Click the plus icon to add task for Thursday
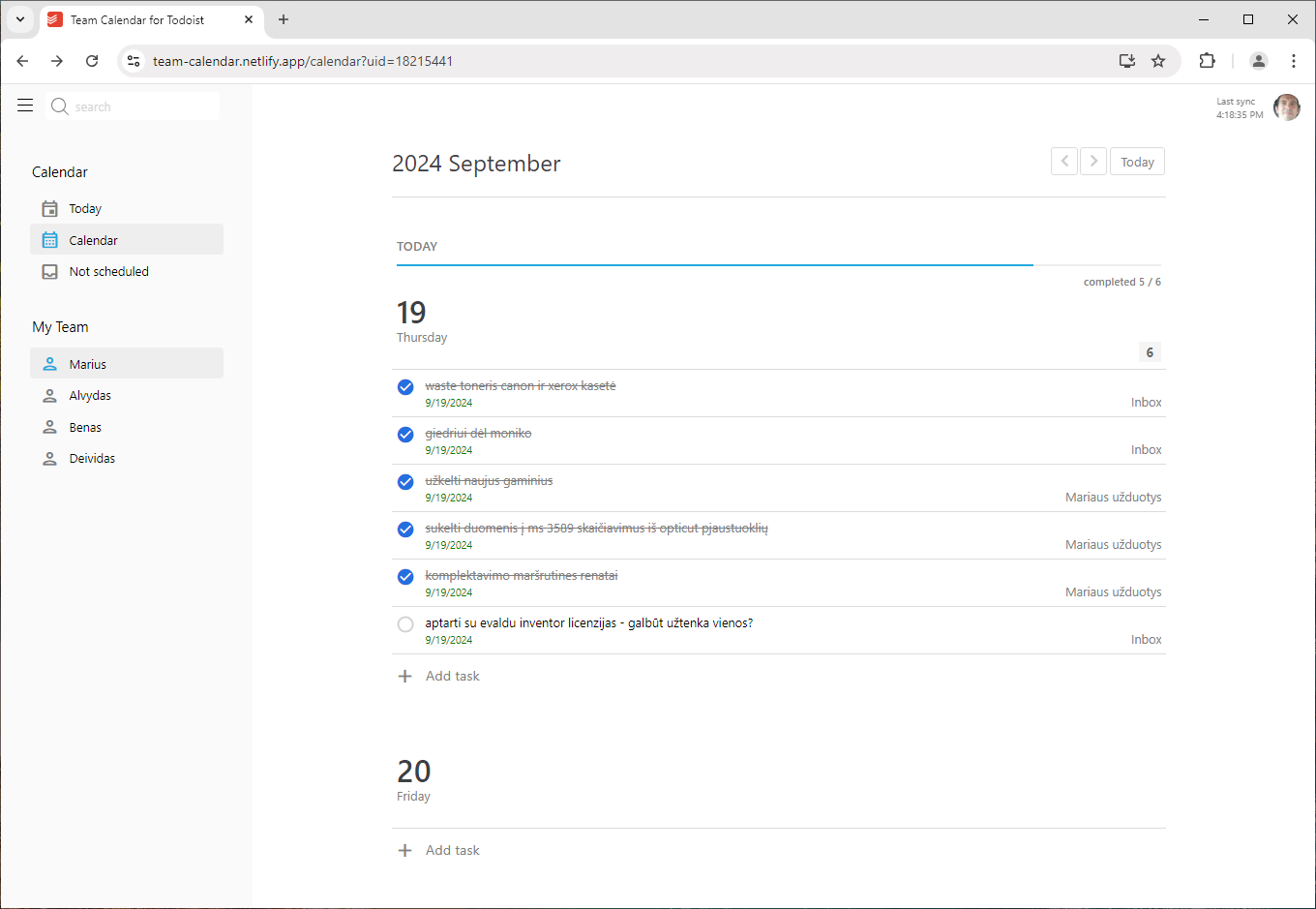This screenshot has width=1316, height=909. point(404,676)
